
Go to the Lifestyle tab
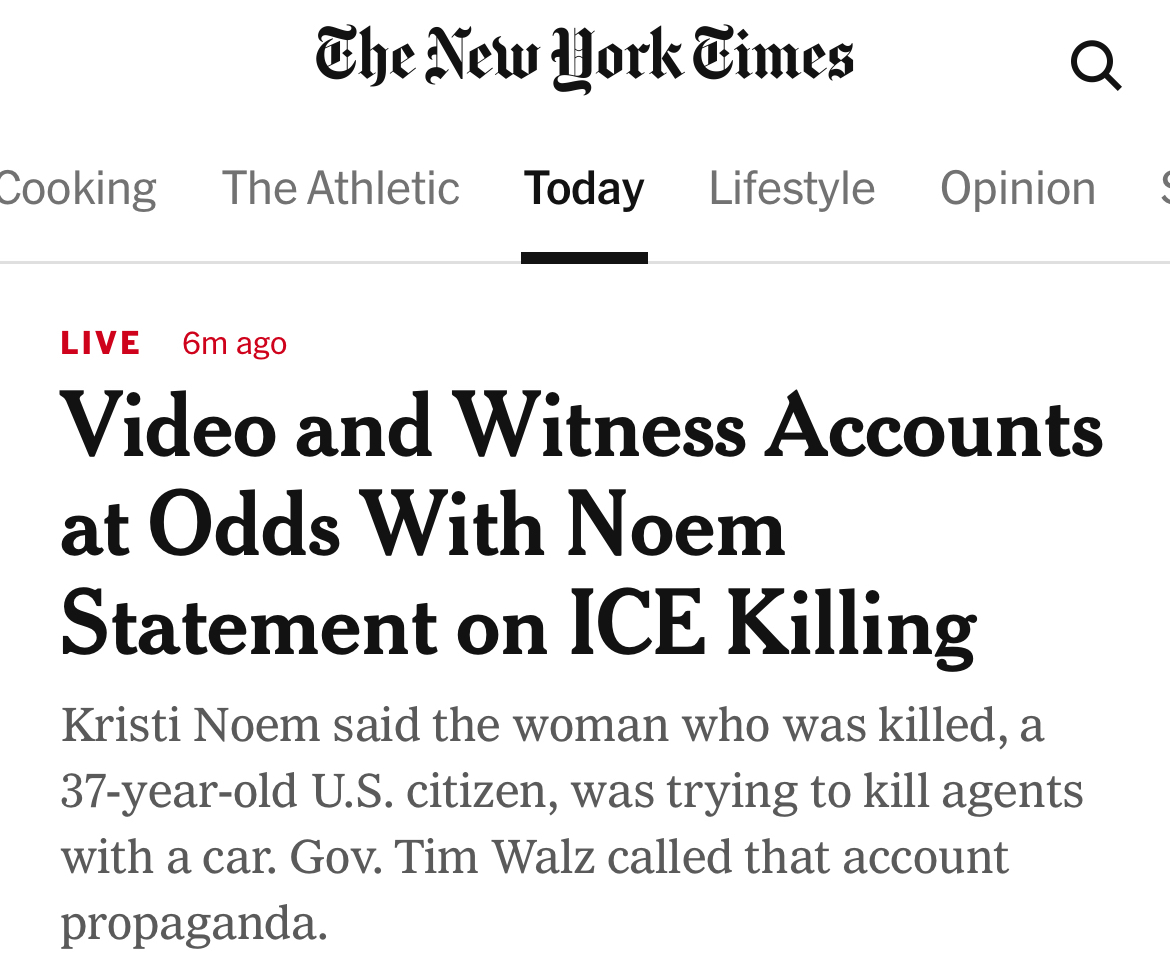pyautogui.click(x=791, y=188)
